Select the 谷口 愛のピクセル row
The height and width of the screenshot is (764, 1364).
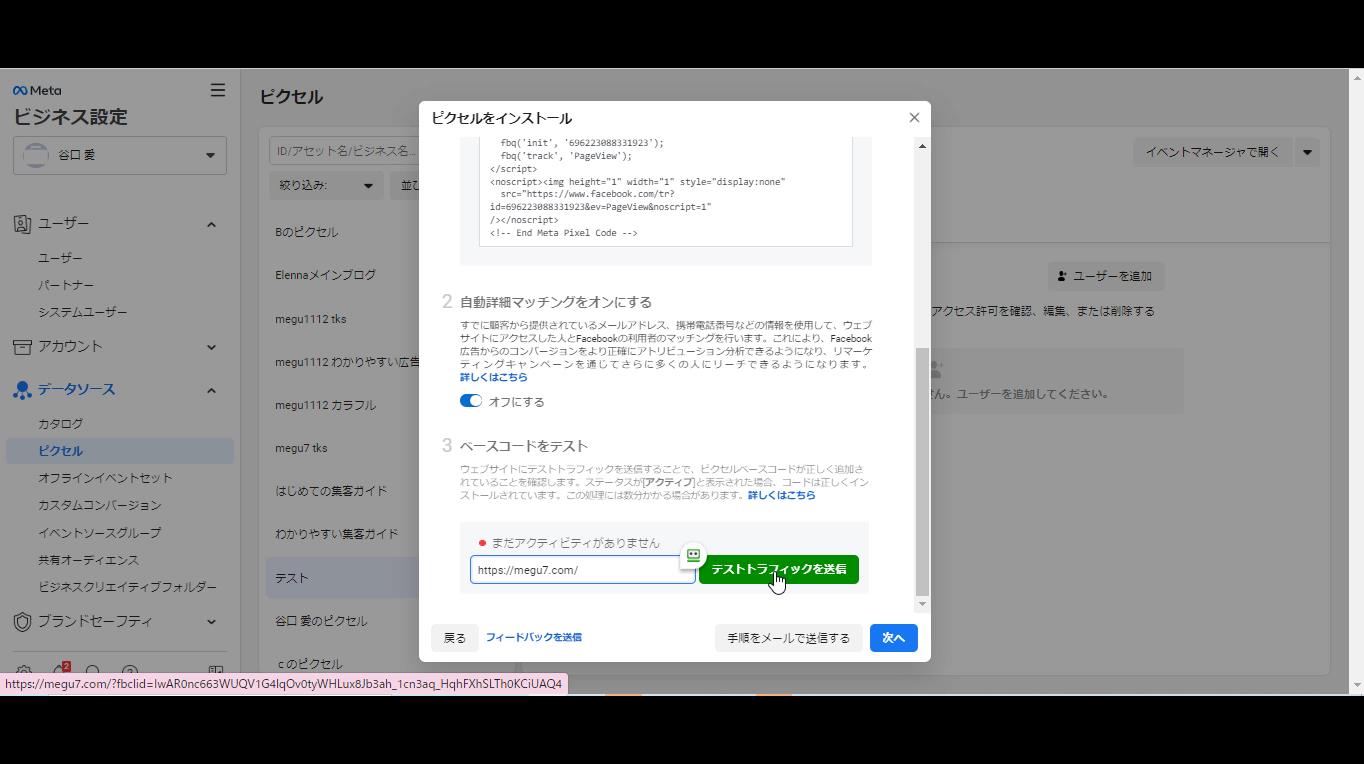click(x=343, y=621)
